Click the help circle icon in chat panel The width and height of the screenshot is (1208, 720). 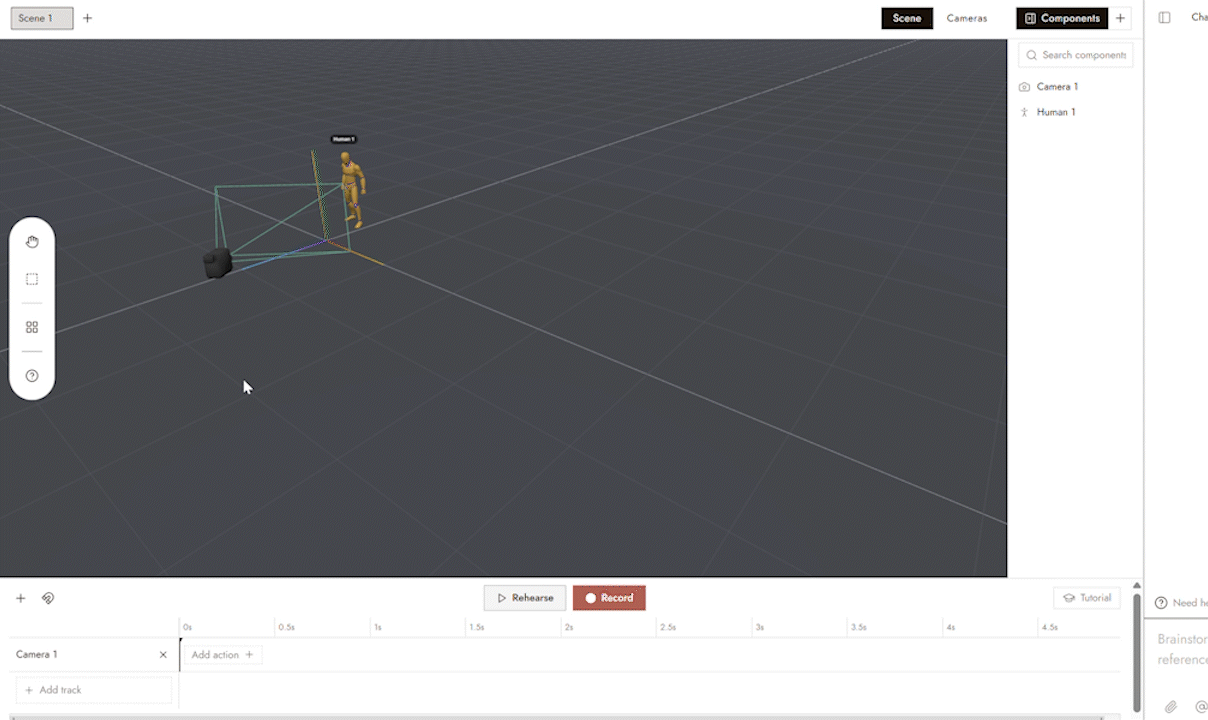coord(1161,603)
